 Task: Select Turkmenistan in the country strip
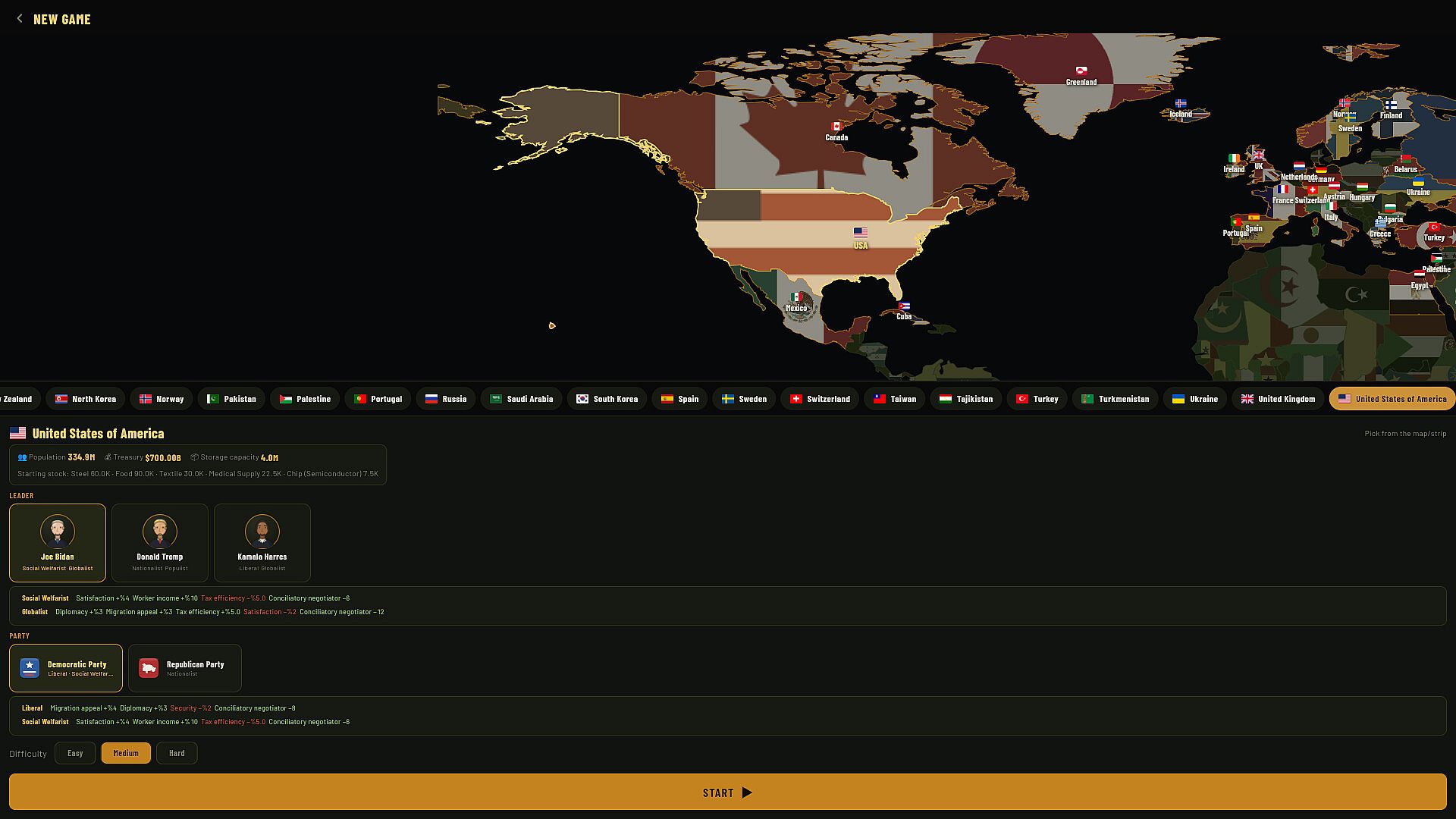click(x=1116, y=399)
